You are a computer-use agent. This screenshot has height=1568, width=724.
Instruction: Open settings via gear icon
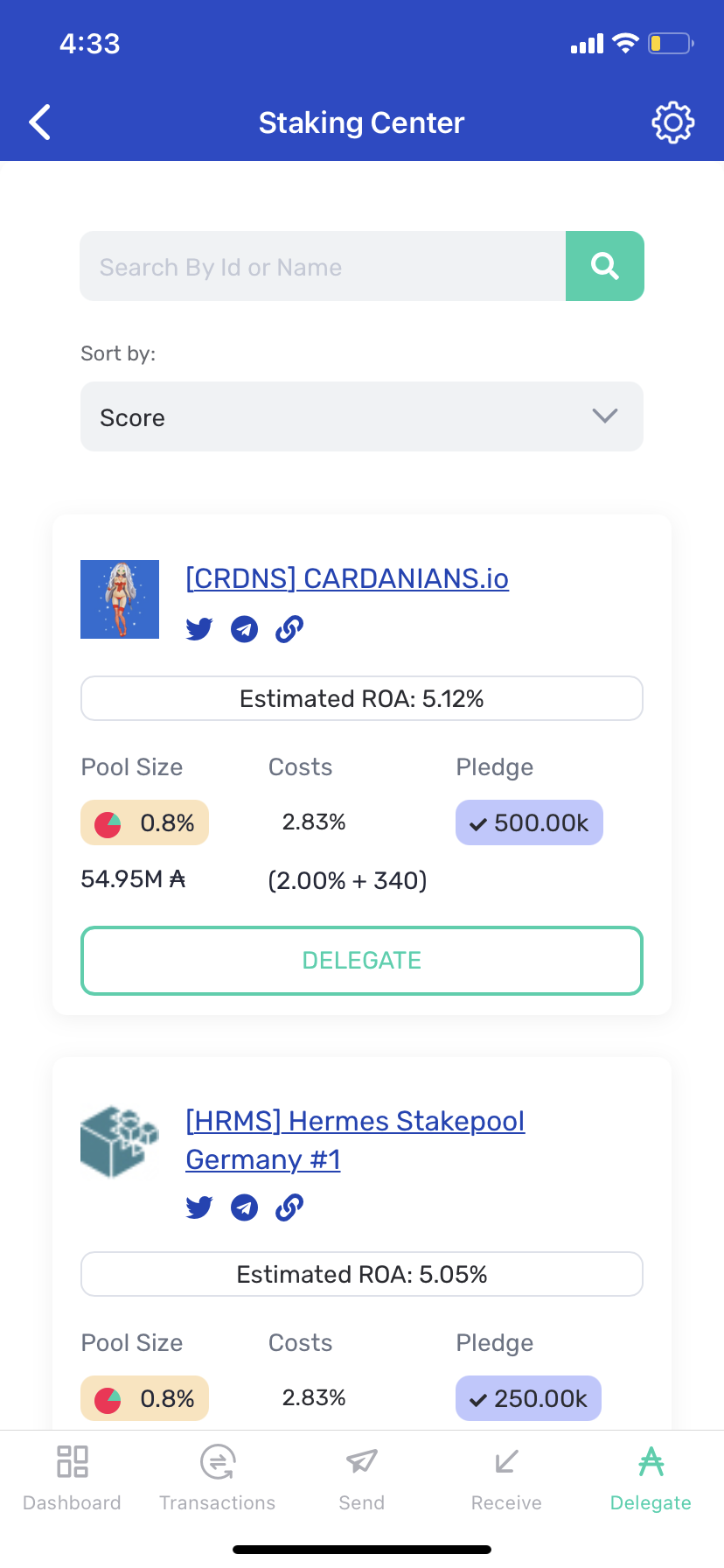coord(672,122)
